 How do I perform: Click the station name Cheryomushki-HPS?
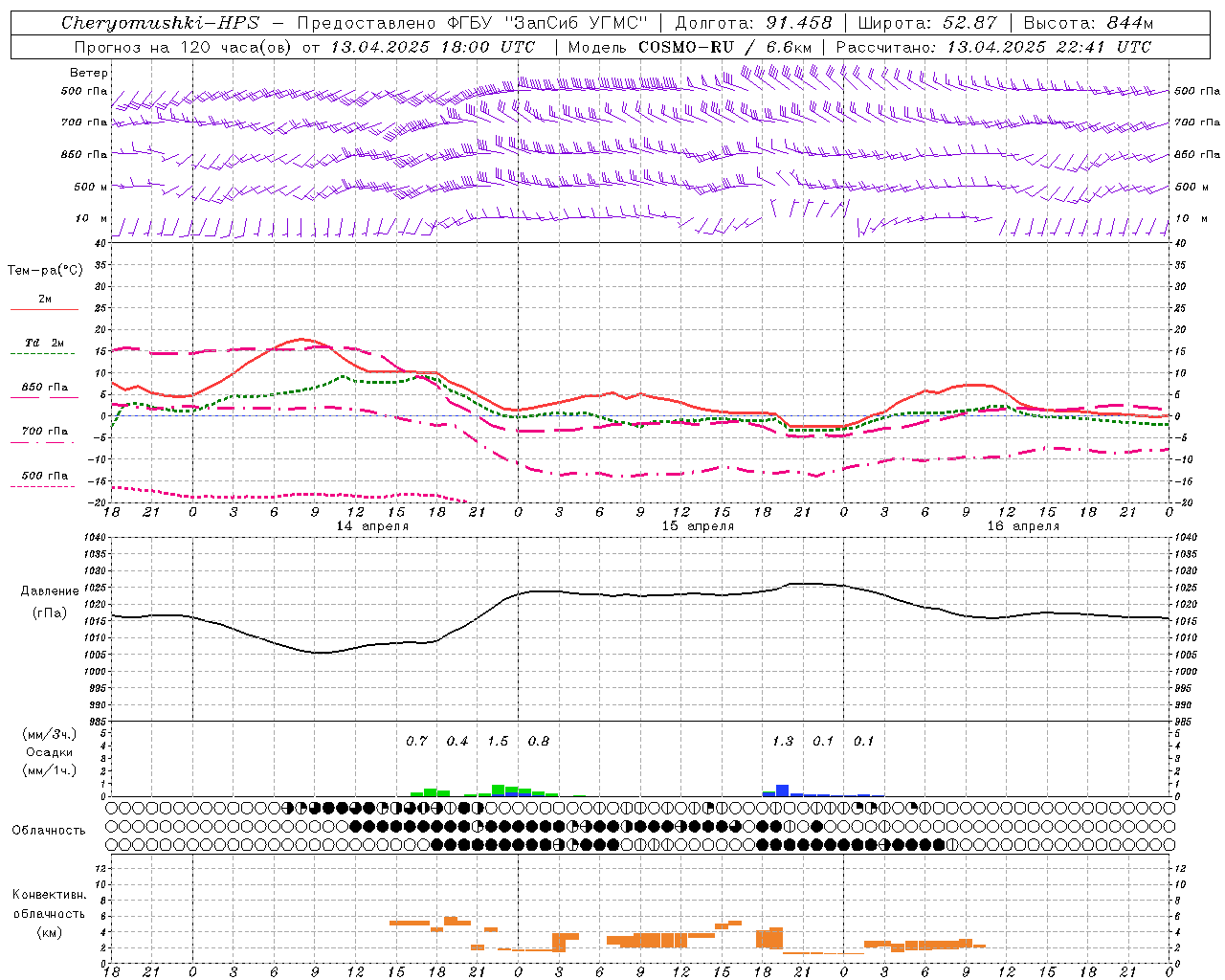[x=160, y=23]
